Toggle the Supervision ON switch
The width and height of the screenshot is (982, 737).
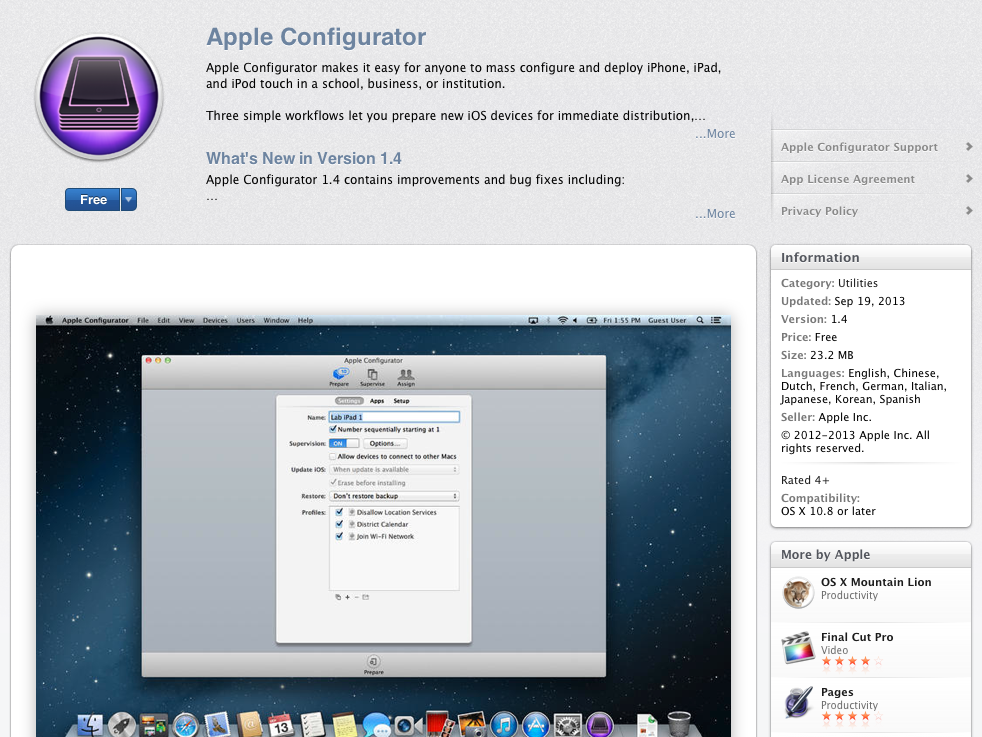pyautogui.click(x=342, y=443)
